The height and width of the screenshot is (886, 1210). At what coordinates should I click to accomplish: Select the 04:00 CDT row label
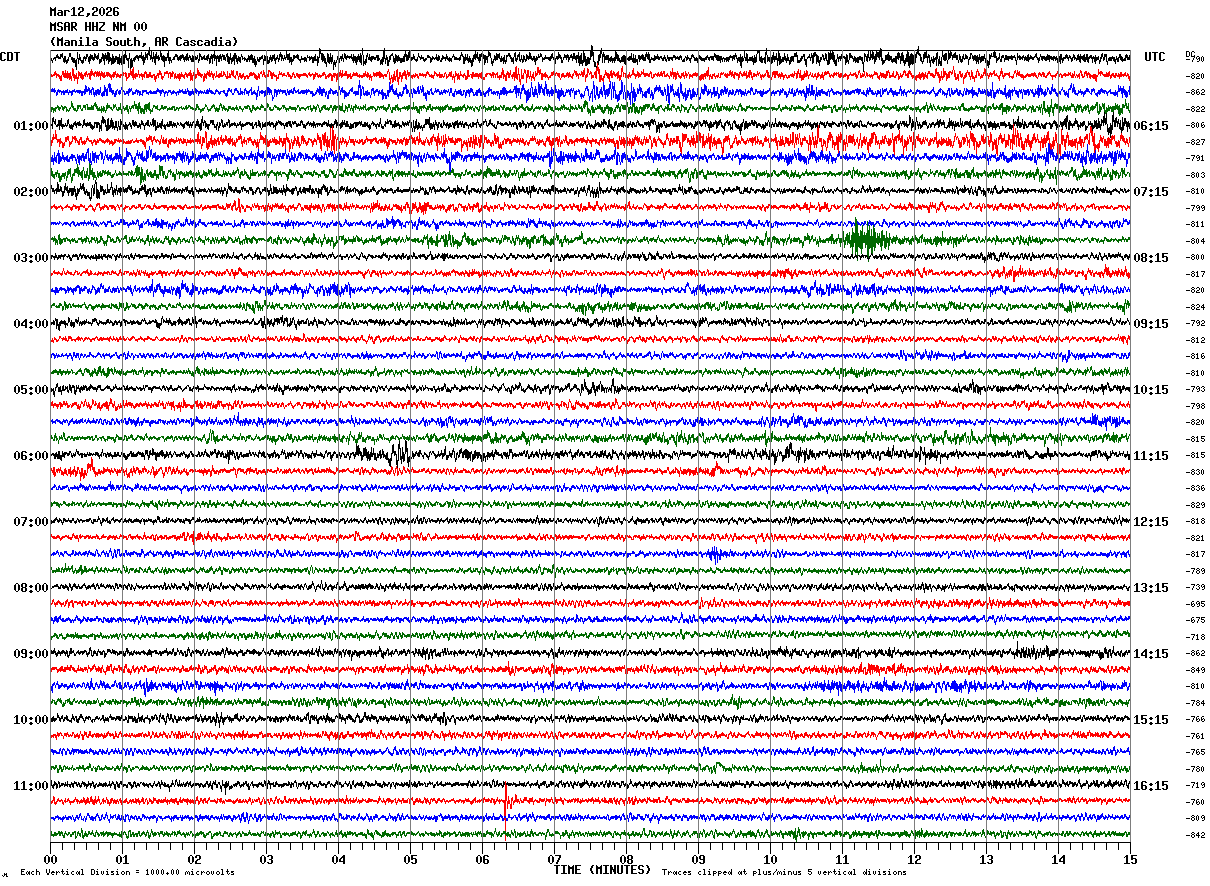tap(31, 324)
